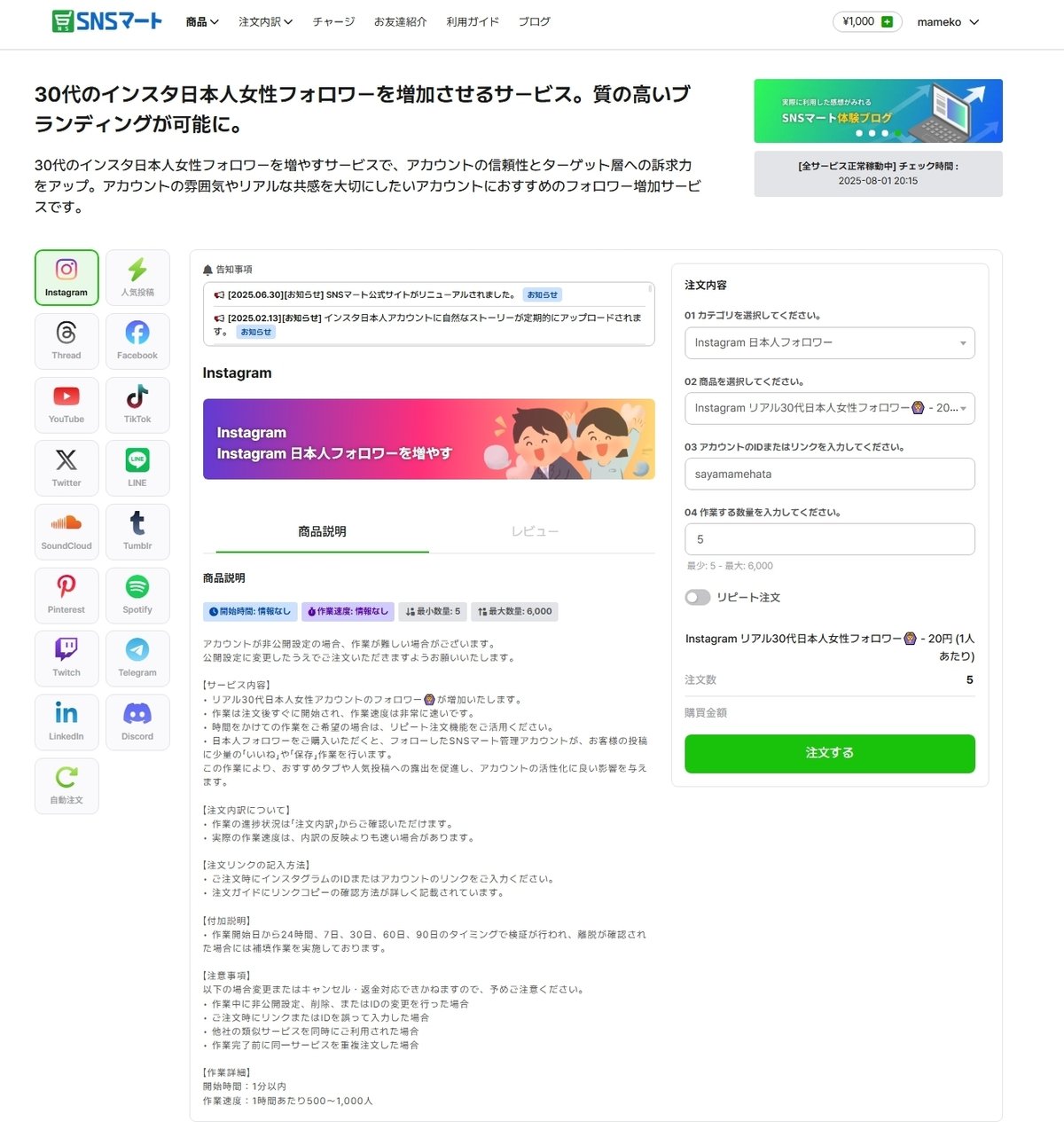Open the 商品 selection dropdown

(x=829, y=408)
